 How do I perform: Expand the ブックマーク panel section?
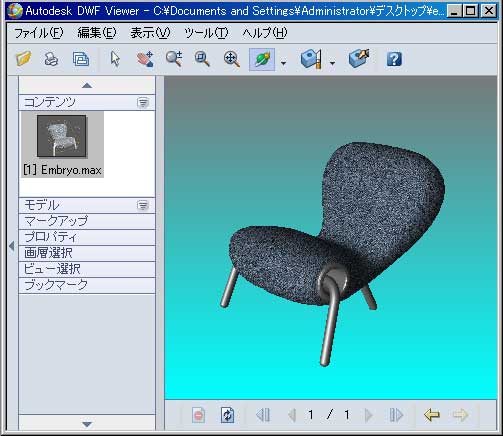[87, 285]
